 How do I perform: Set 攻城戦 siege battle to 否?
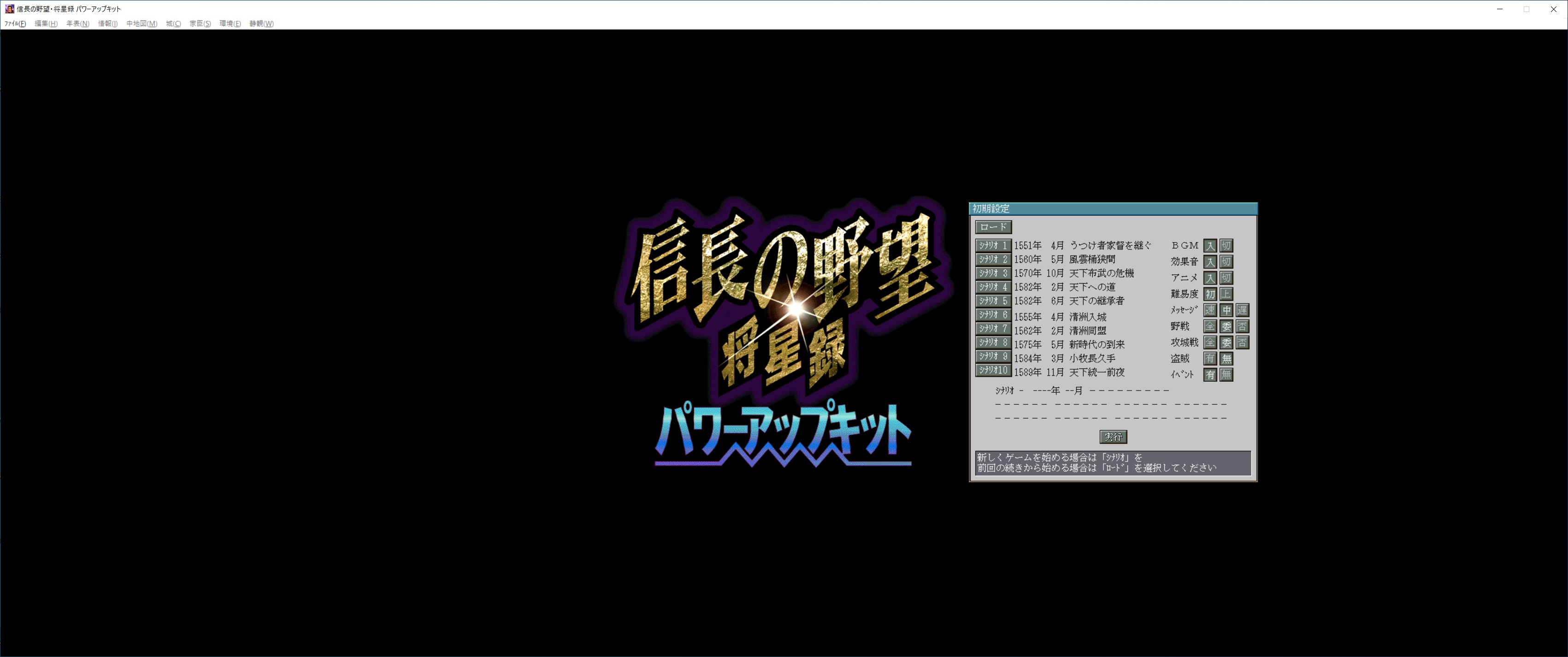point(1242,342)
